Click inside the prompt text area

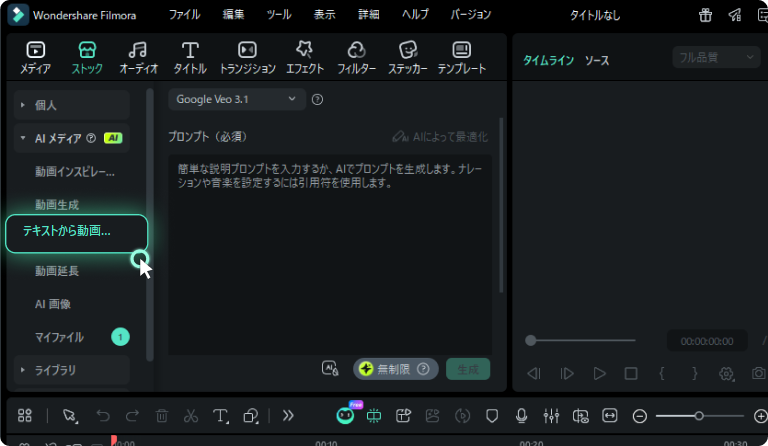[330, 255]
